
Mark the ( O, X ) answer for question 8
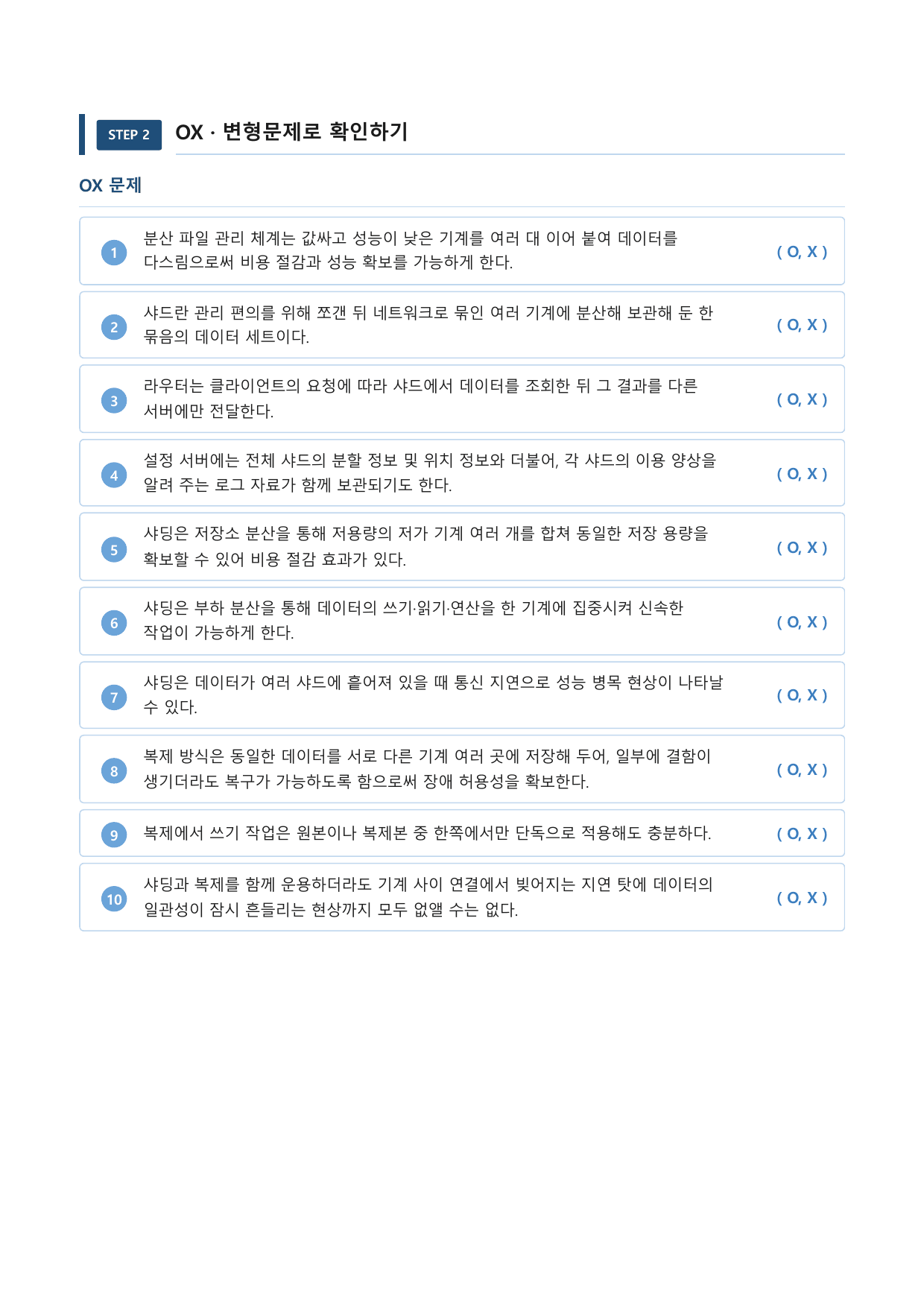click(802, 770)
